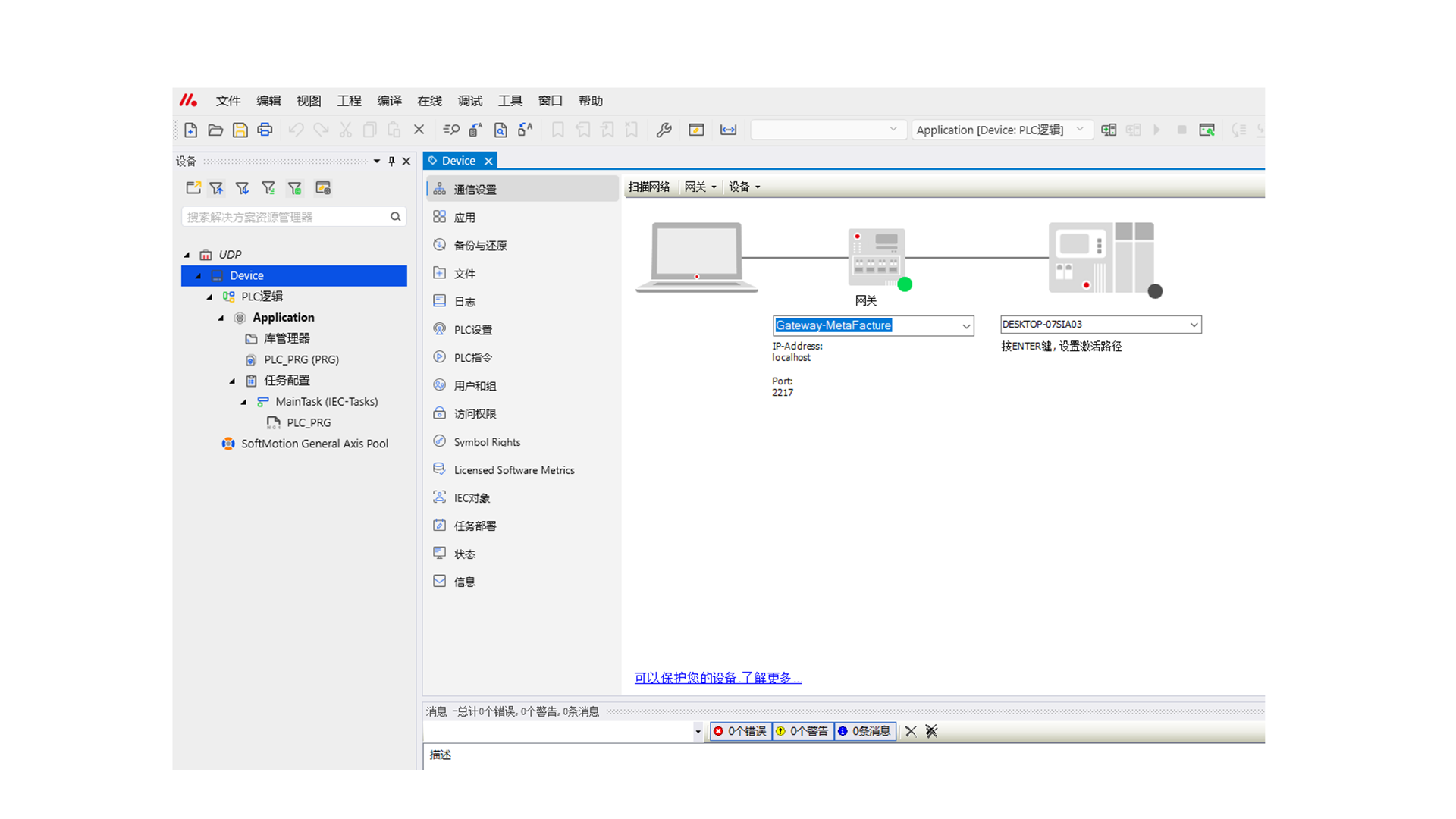Click the device protection learn more link

pos(717,678)
